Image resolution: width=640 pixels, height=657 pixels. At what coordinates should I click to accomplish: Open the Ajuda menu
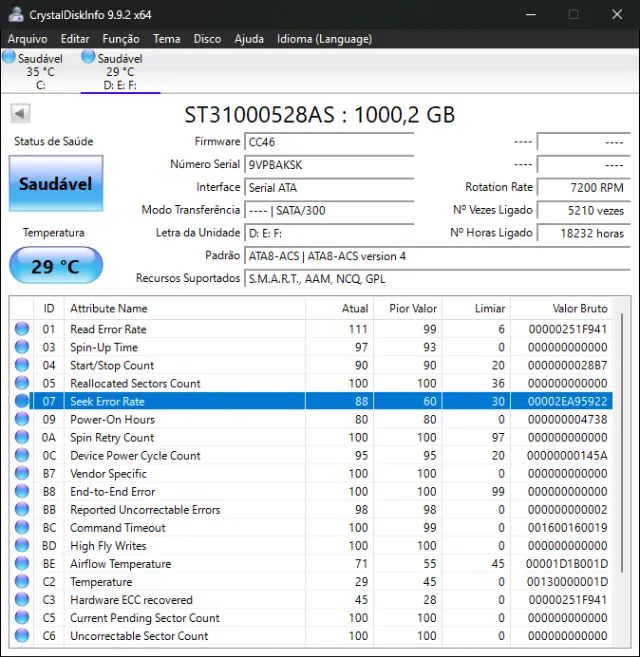pos(249,39)
